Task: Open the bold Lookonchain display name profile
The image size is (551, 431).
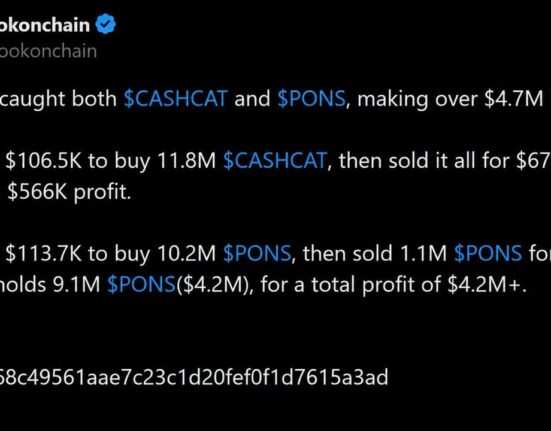Action: (x=45, y=25)
